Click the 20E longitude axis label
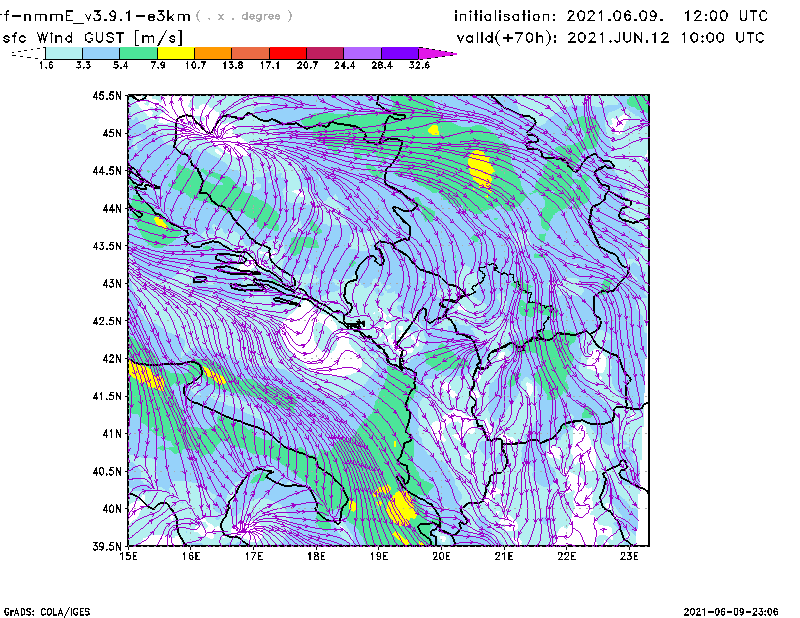The image size is (800, 618). point(441,556)
